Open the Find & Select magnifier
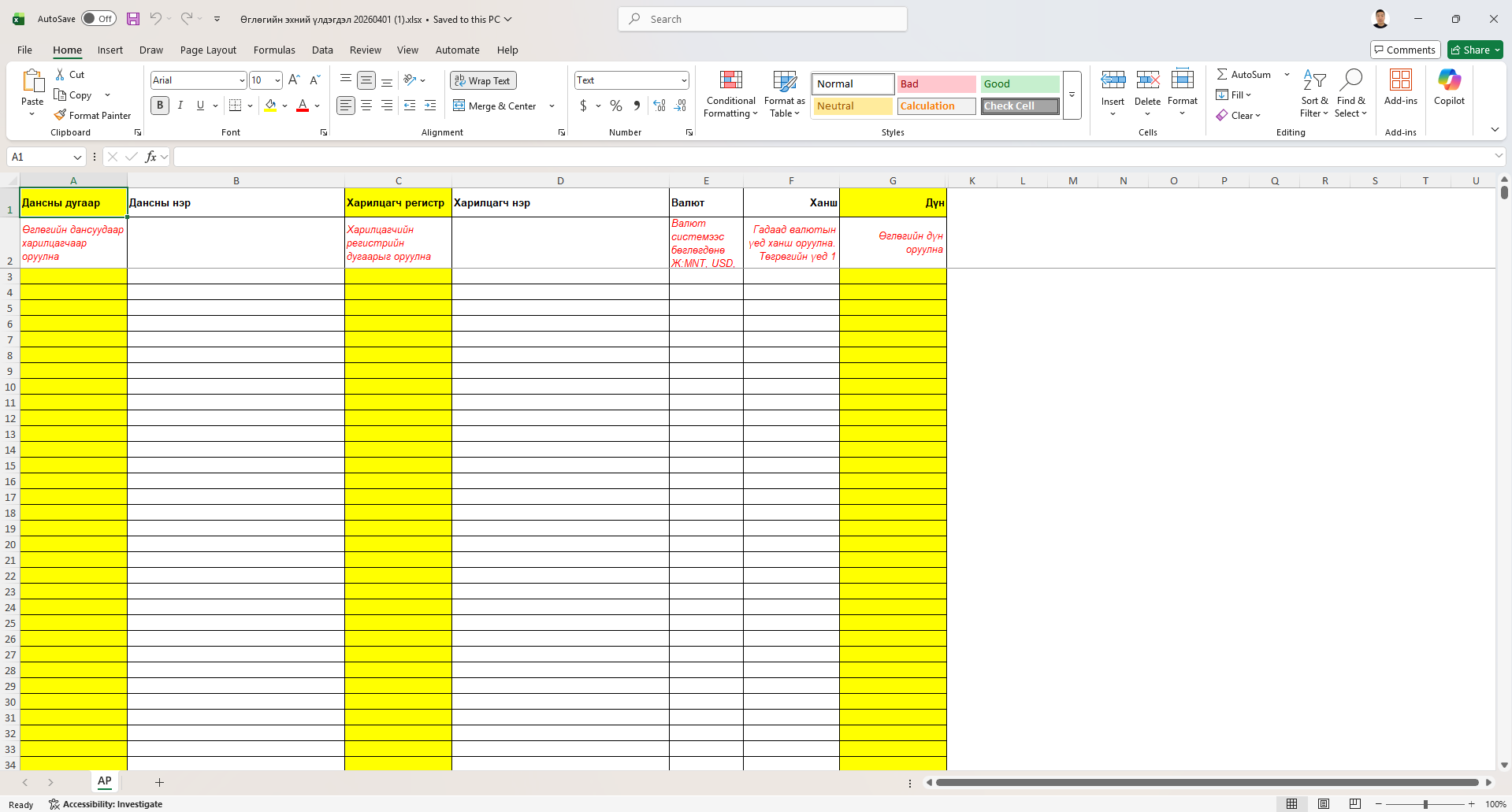This screenshot has height=812, width=1512. pyautogui.click(x=1350, y=80)
